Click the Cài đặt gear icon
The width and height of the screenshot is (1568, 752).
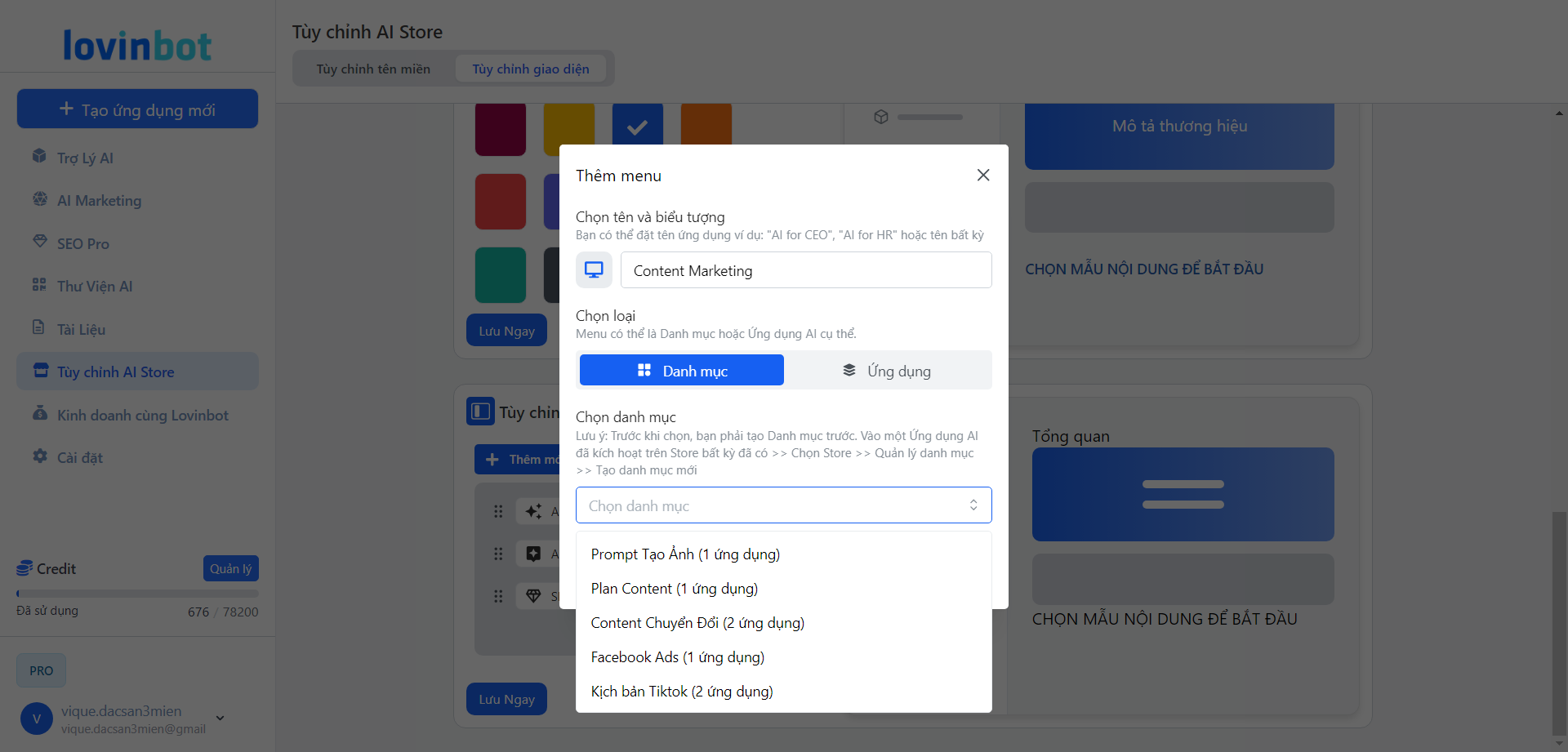(x=39, y=456)
